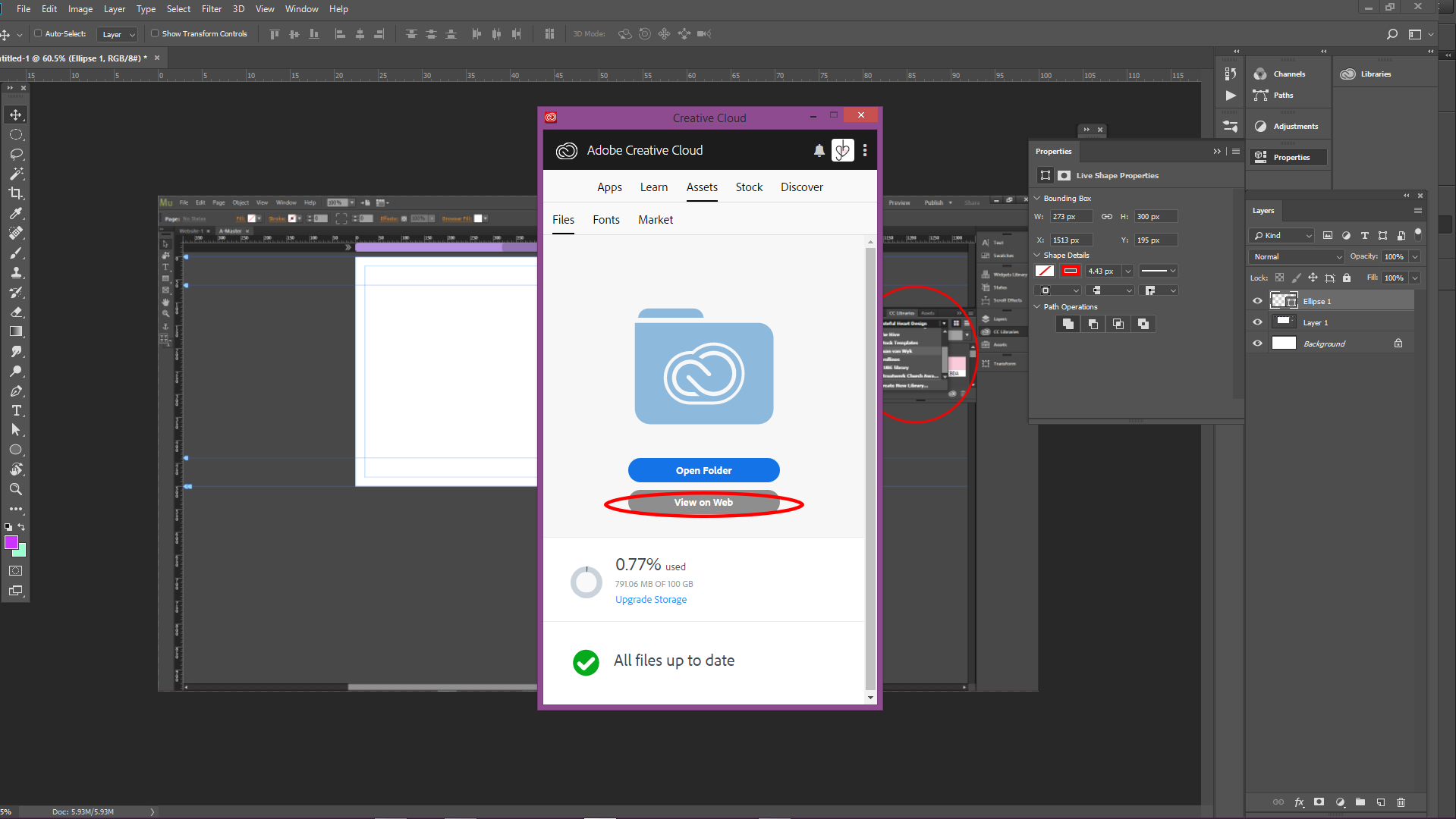The image size is (1456, 819).
Task: Click Upgrade Storage link
Action: pos(651,599)
